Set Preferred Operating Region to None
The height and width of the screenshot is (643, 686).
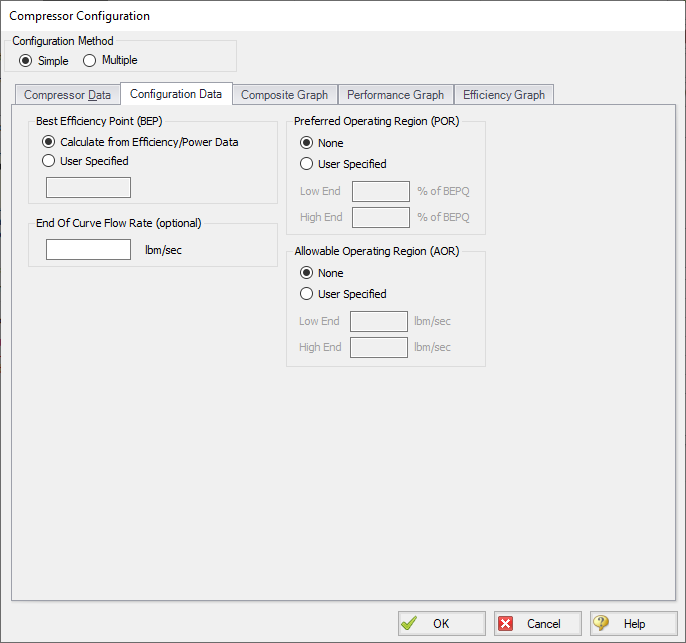307,143
